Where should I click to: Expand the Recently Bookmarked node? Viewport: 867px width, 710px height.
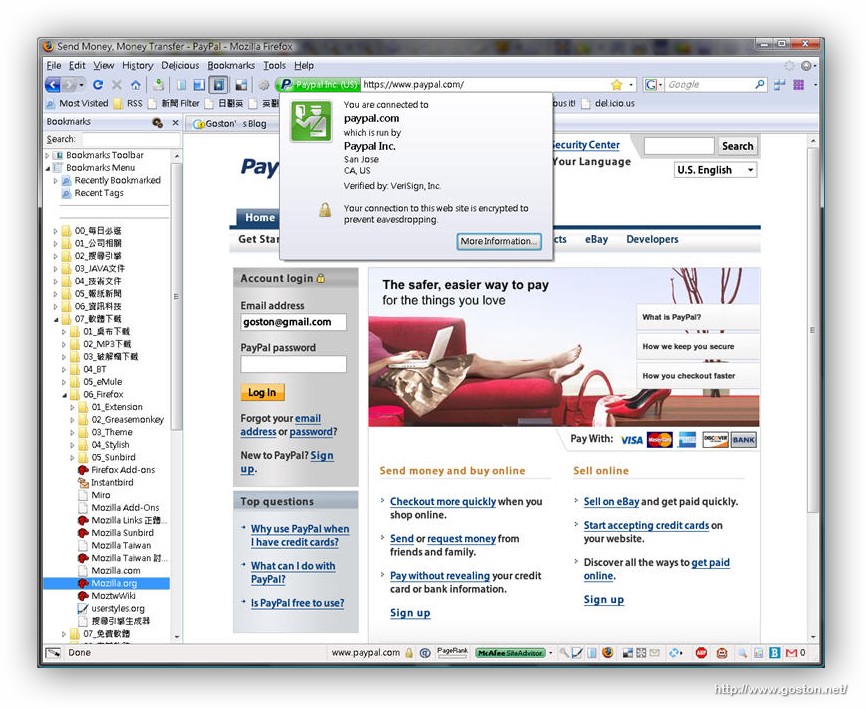(56, 181)
